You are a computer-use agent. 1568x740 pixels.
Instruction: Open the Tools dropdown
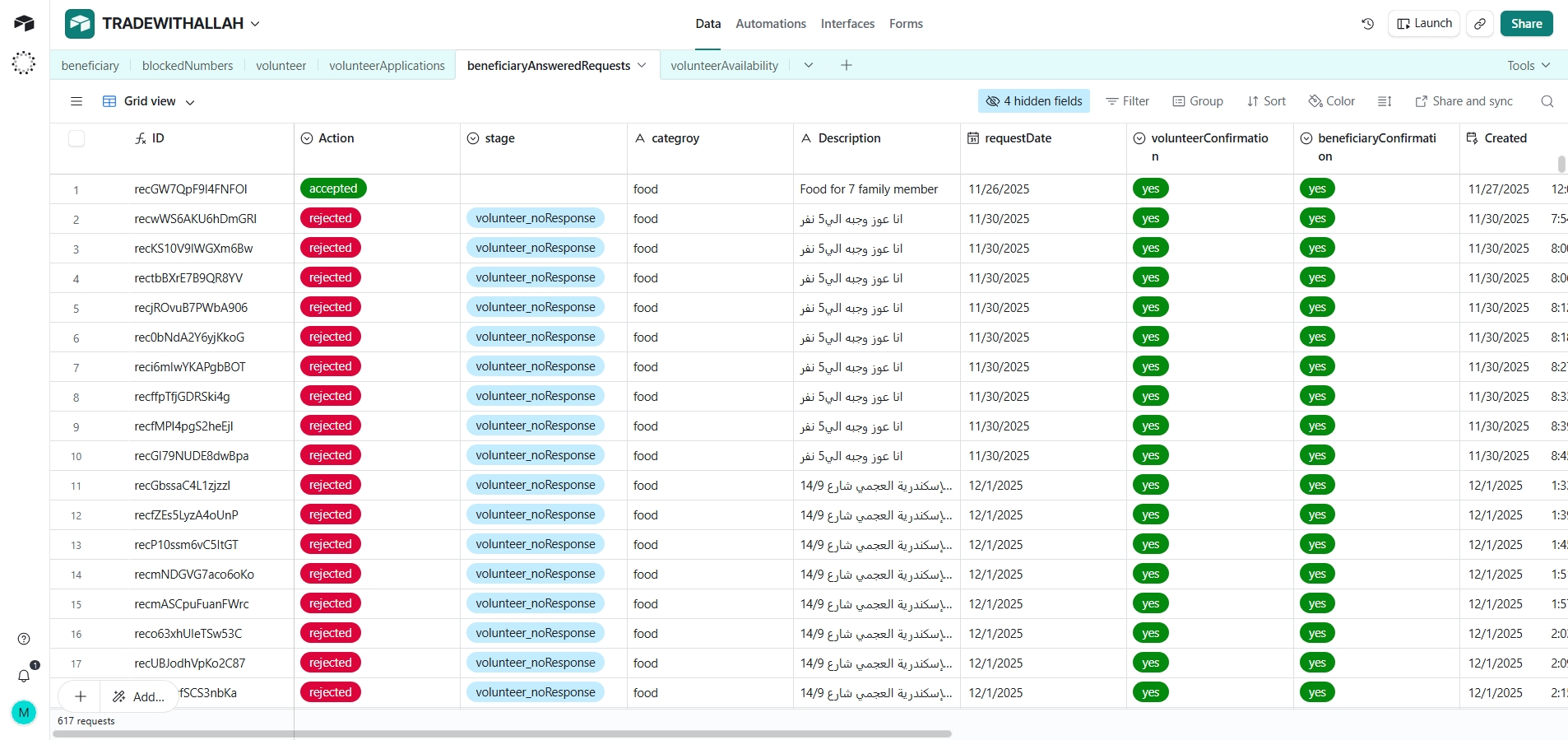[1529, 65]
